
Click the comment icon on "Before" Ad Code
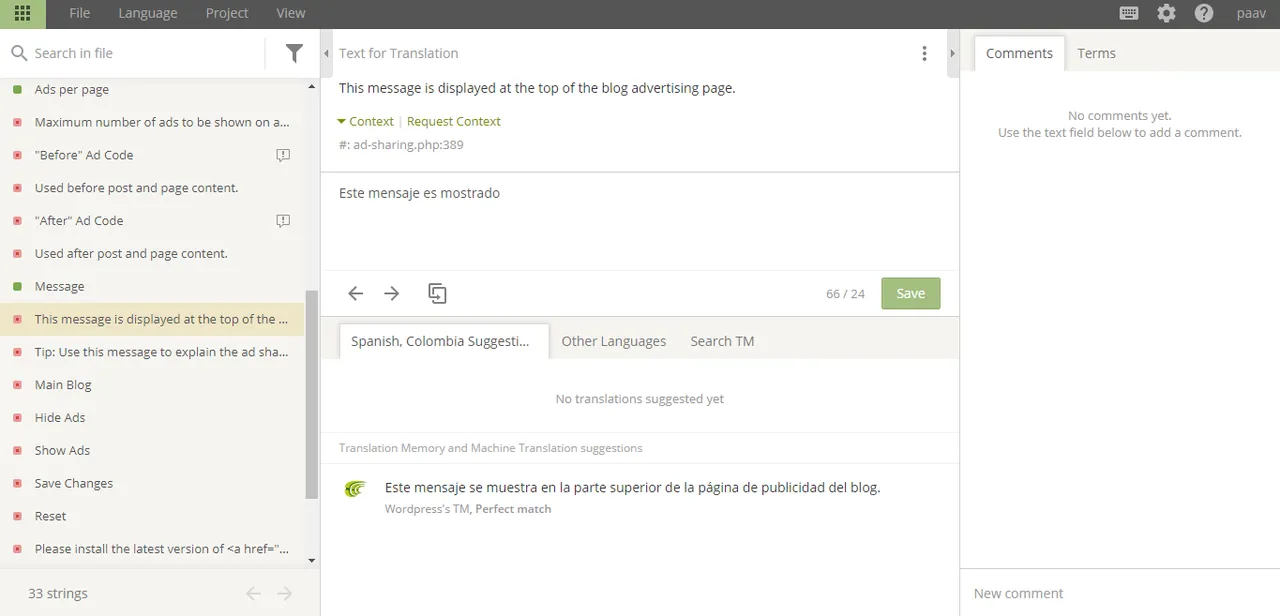click(x=283, y=155)
